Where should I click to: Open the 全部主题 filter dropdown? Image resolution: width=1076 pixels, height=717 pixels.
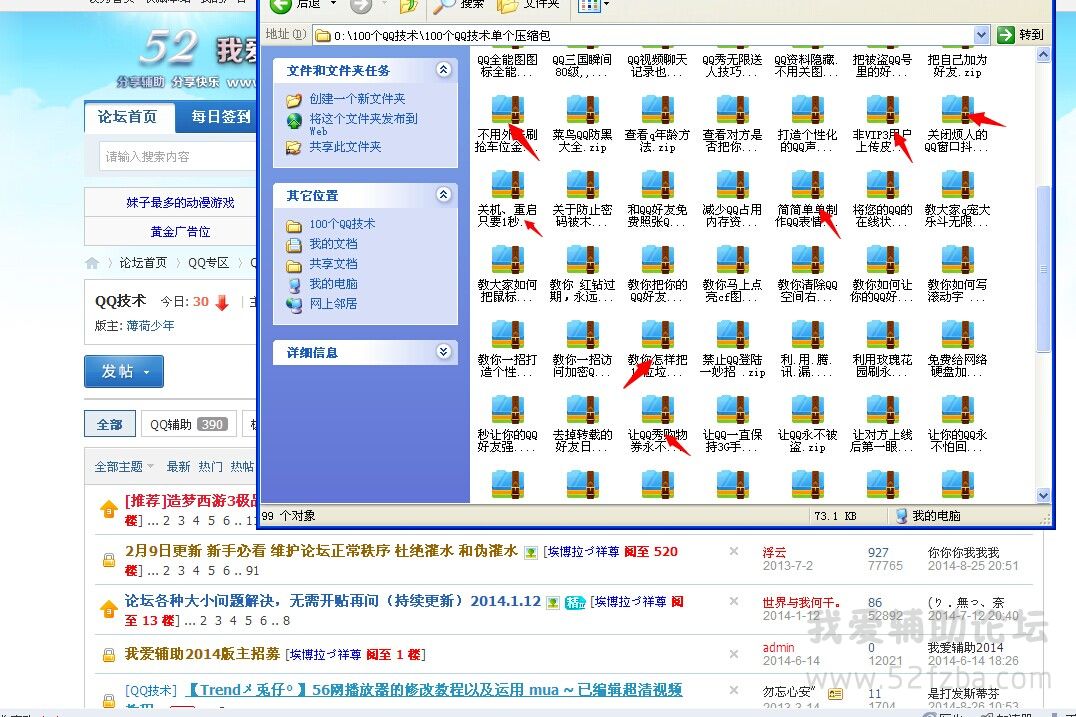pyautogui.click(x=124, y=467)
